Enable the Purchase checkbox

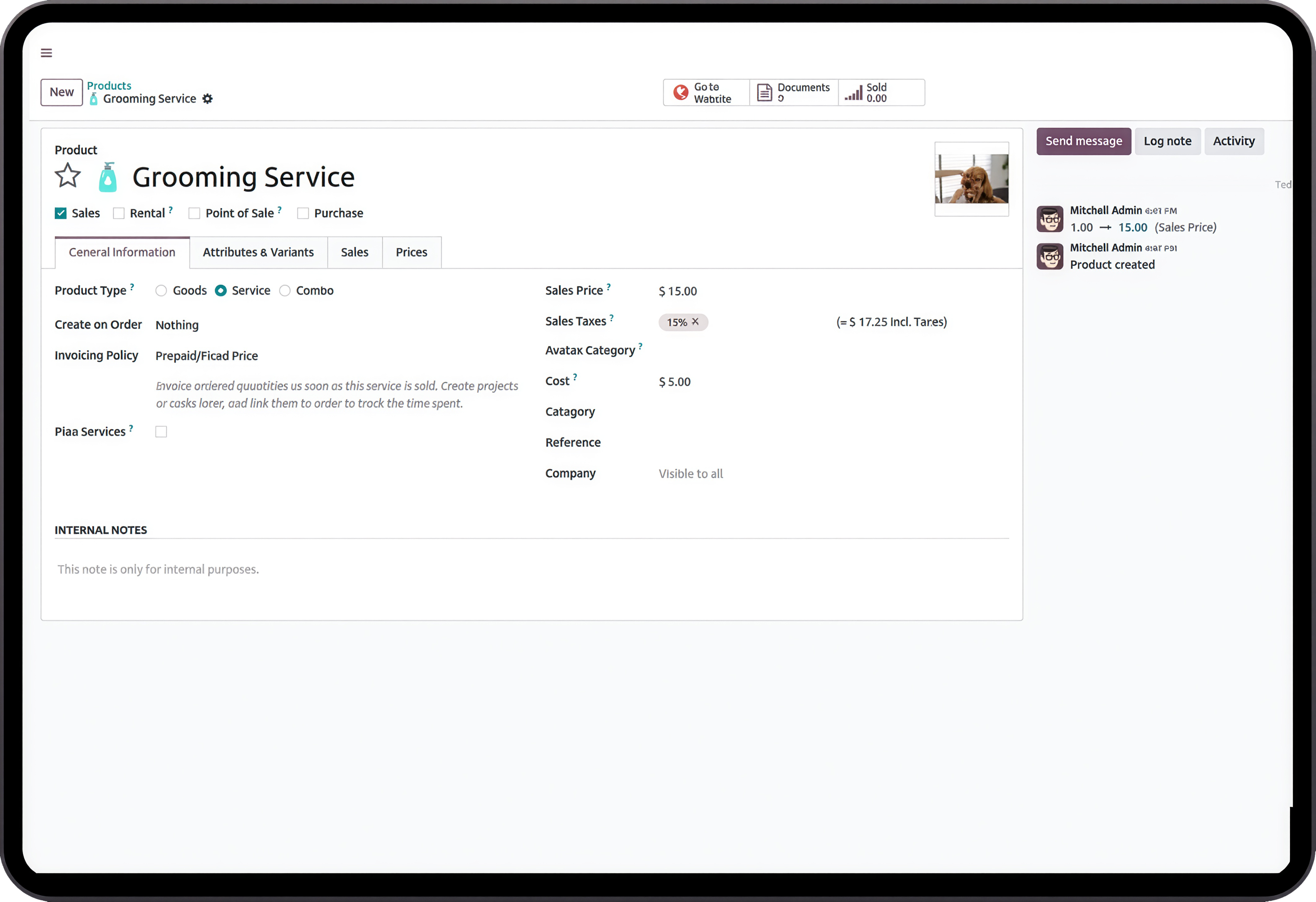[x=303, y=213]
